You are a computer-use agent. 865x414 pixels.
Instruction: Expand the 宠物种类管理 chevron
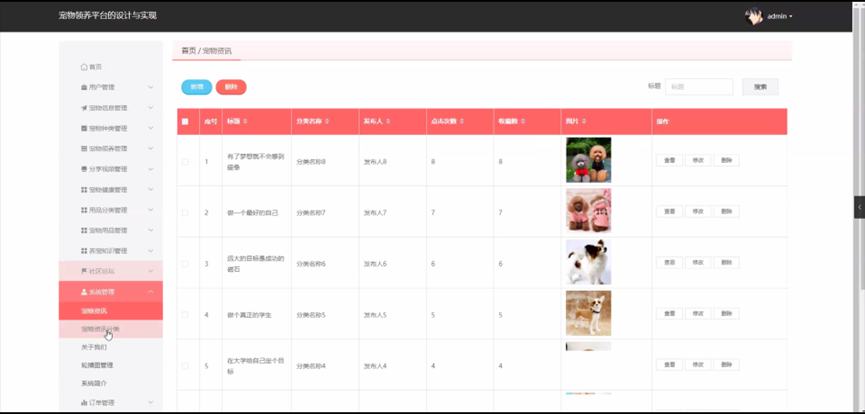[151, 128]
